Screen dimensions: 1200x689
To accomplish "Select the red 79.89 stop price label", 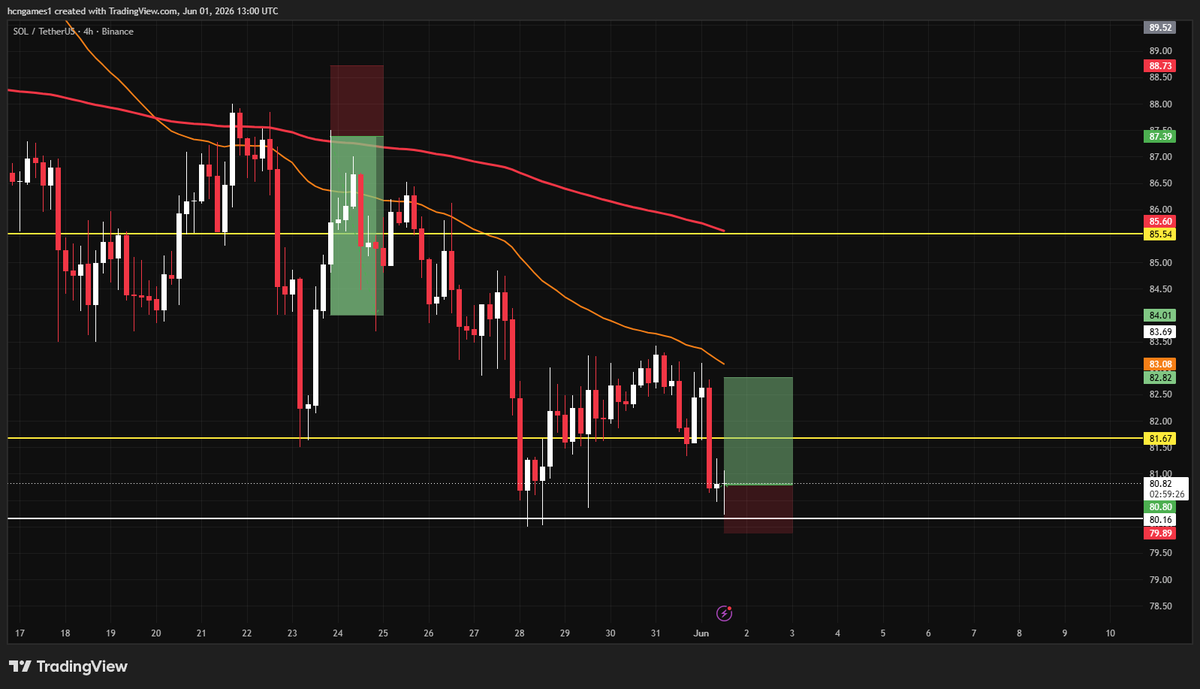I will pyautogui.click(x=1161, y=534).
